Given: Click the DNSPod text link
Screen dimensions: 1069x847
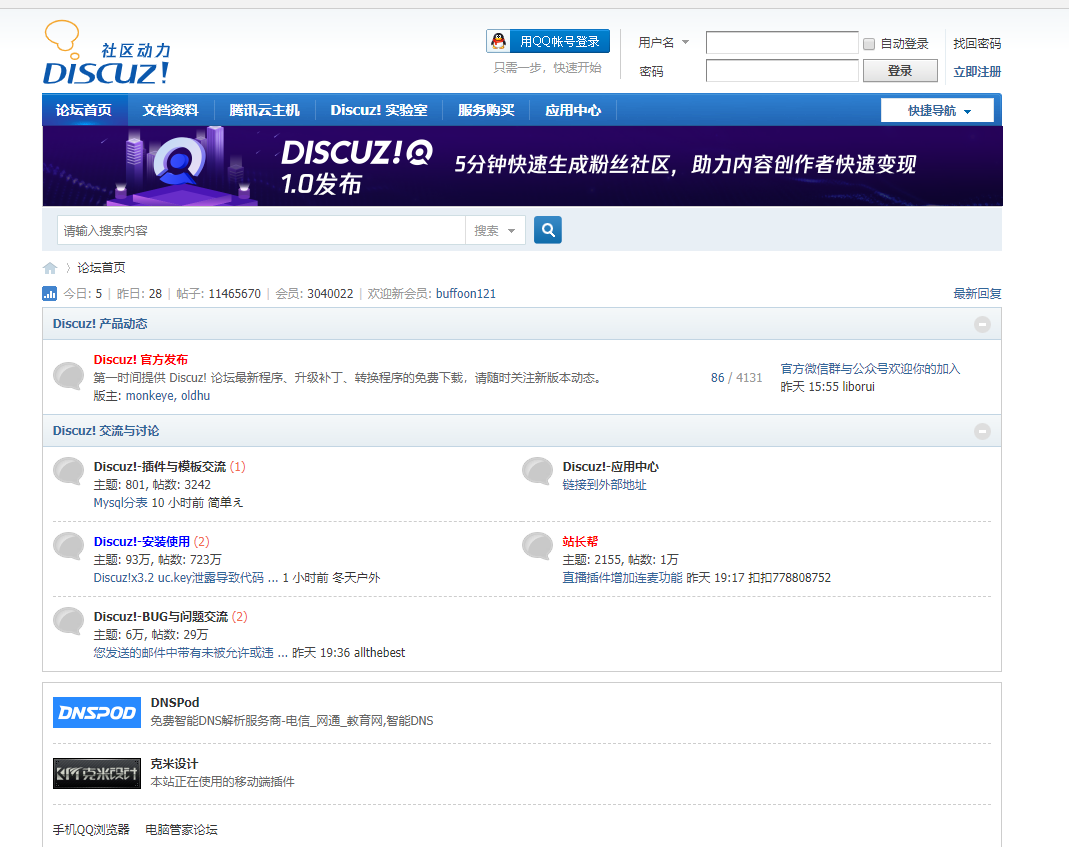Looking at the screenshot, I should (175, 702).
